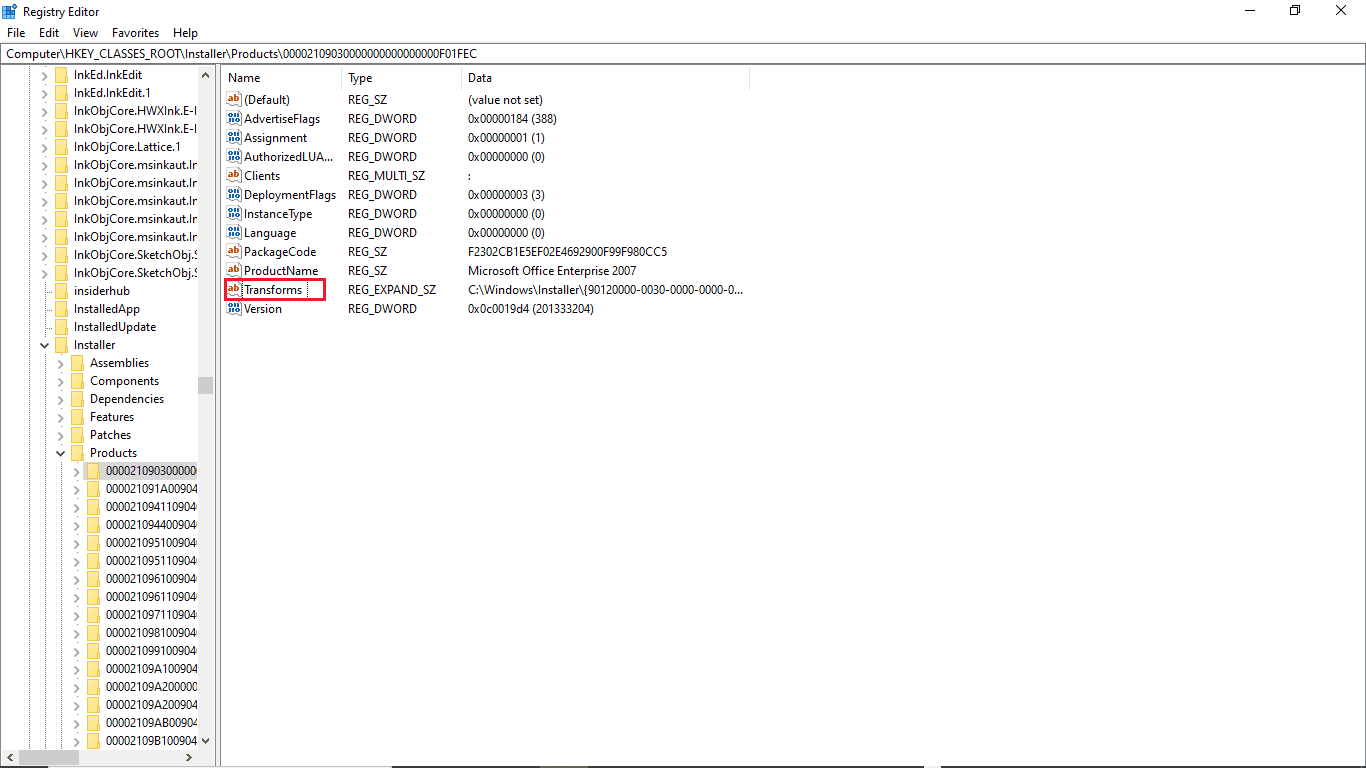This screenshot has width=1366, height=768.
Task: Click the Version DWORD value icon
Action: (x=234, y=308)
